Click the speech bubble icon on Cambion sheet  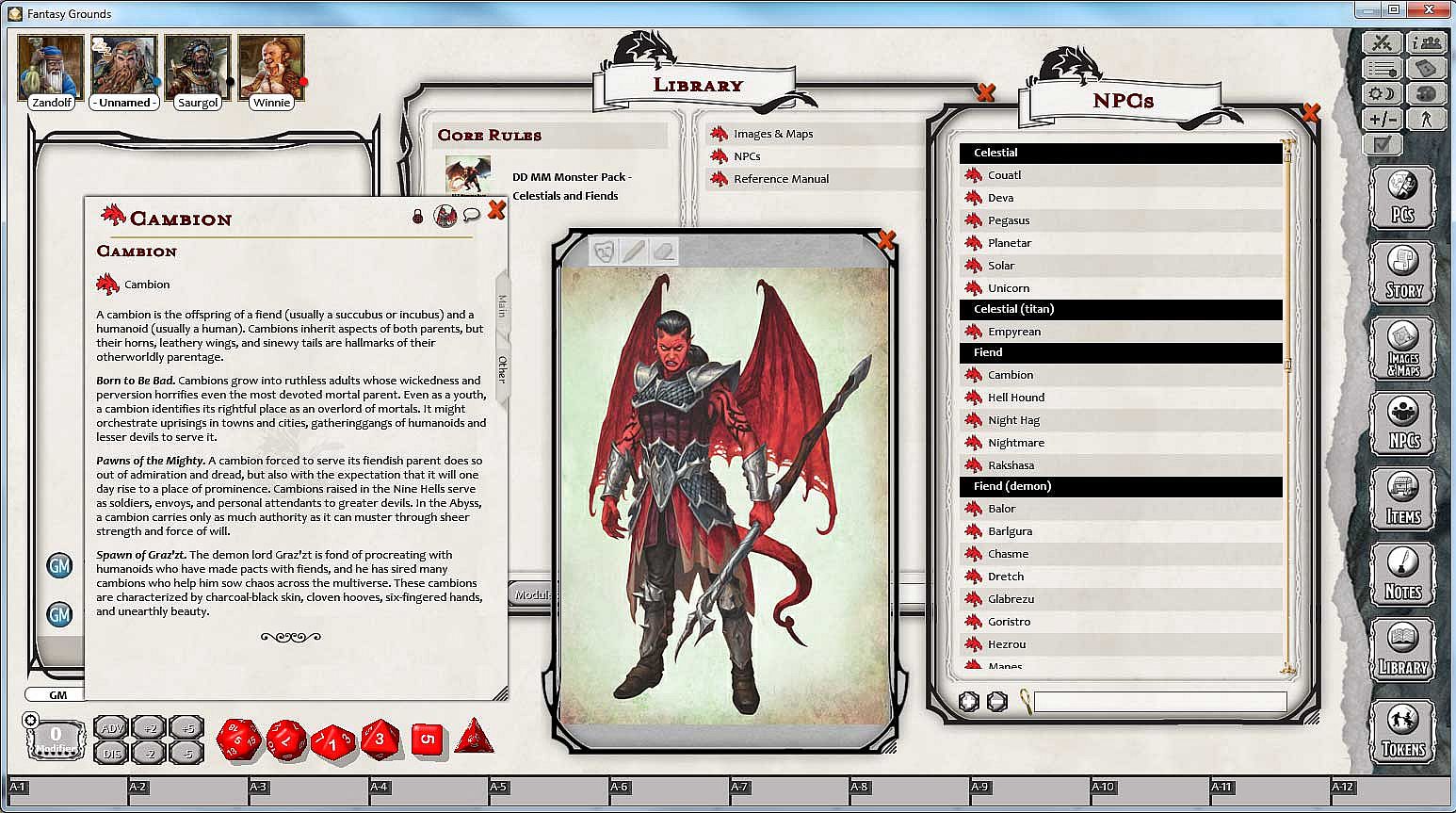pyautogui.click(x=471, y=216)
